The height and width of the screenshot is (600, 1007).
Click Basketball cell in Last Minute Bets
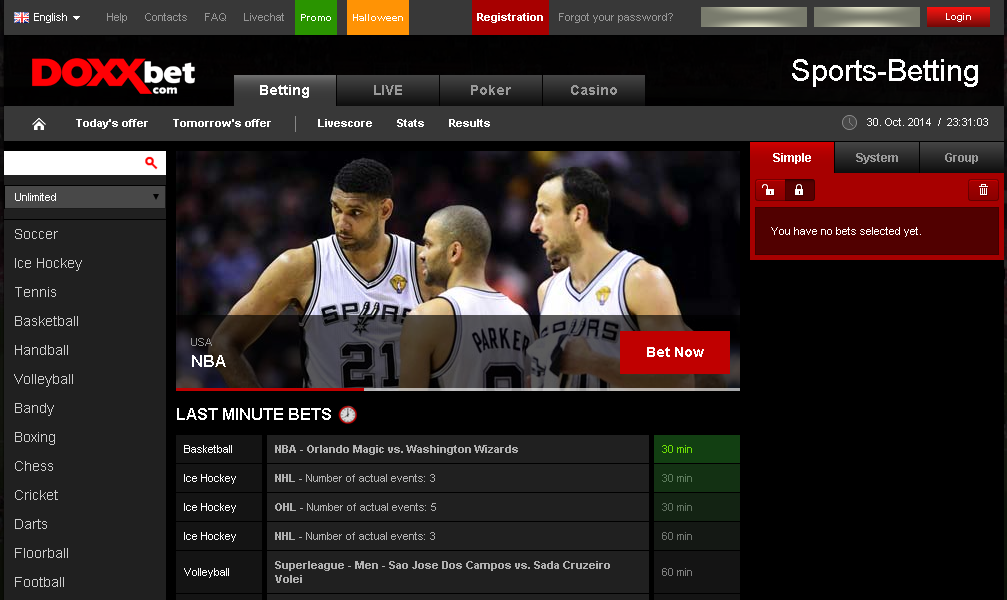click(219, 449)
